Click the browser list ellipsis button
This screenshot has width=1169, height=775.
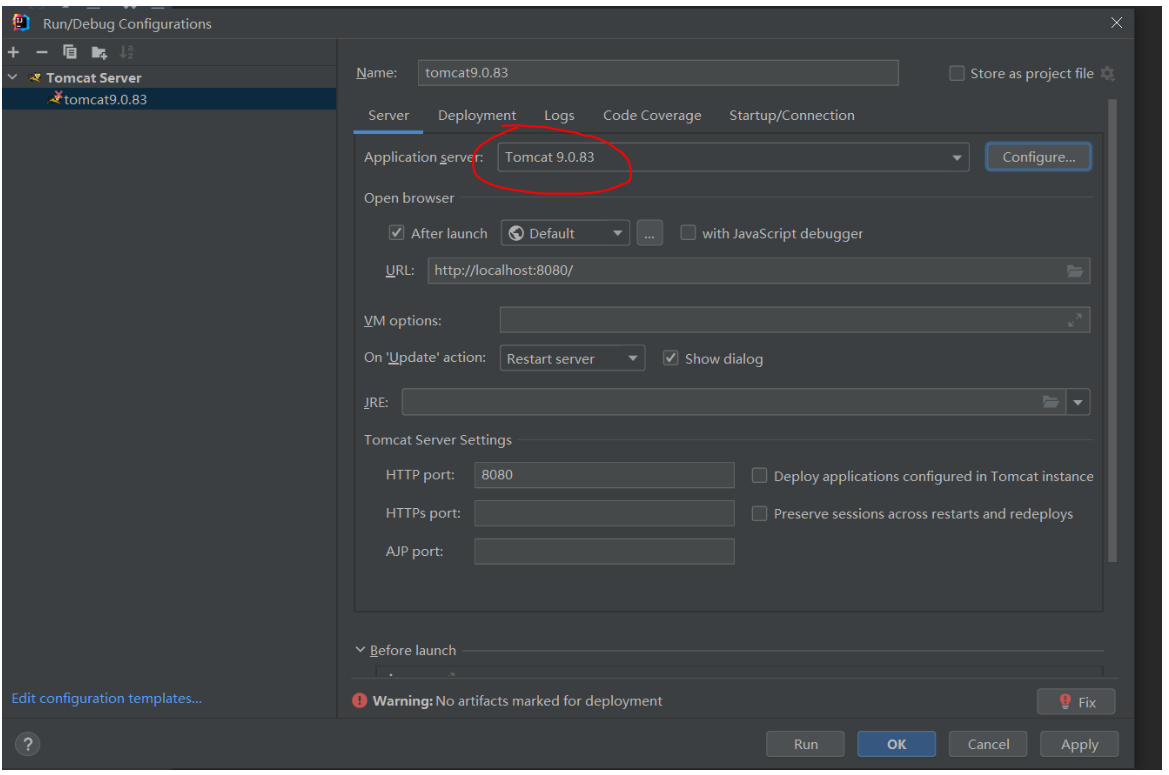click(x=649, y=233)
